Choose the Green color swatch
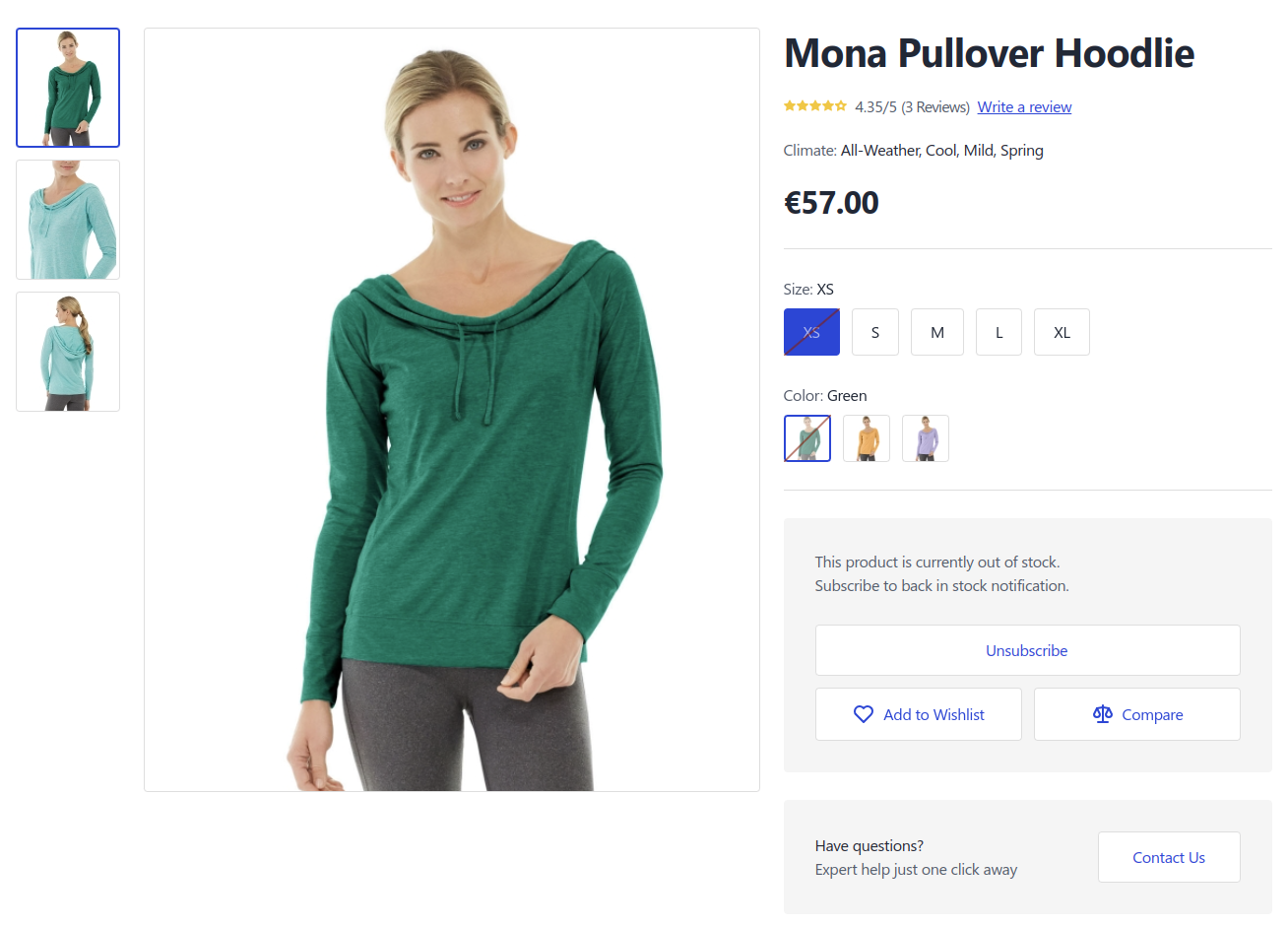The image size is (1288, 927). [x=807, y=438]
